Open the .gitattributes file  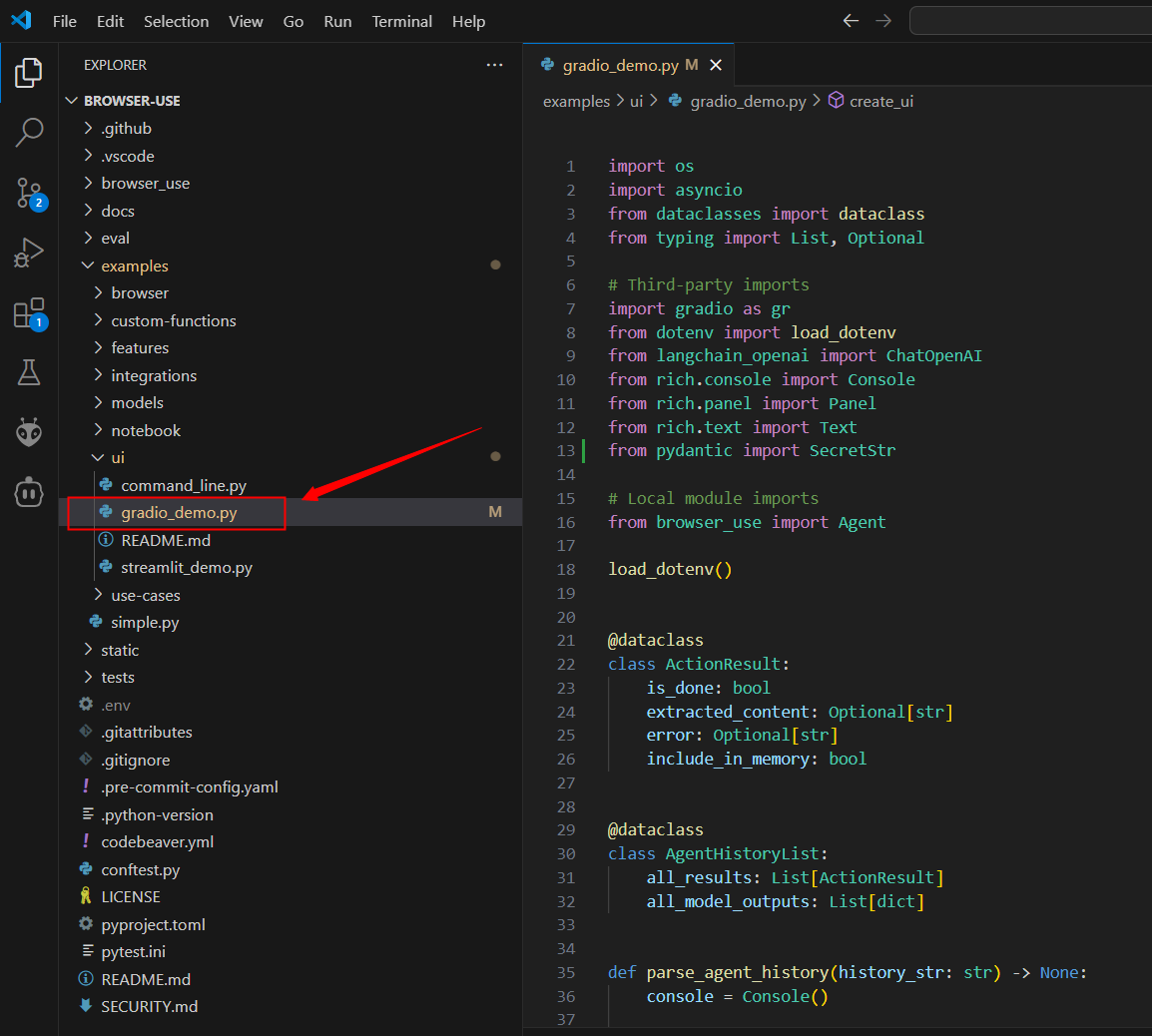(x=290, y=732)
